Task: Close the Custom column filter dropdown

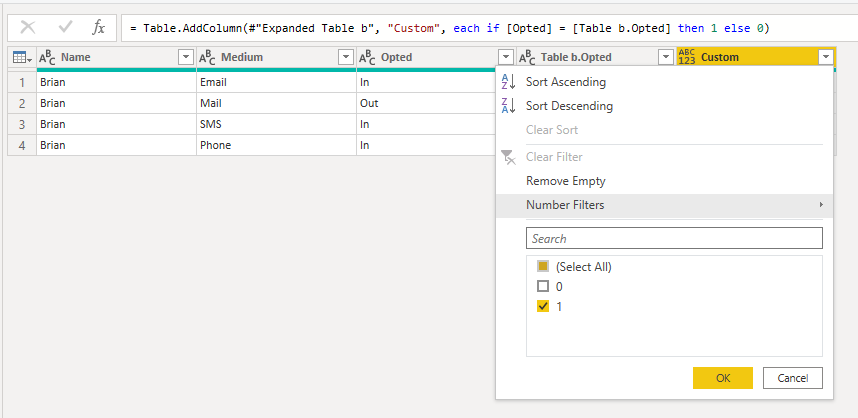Action: point(826,57)
